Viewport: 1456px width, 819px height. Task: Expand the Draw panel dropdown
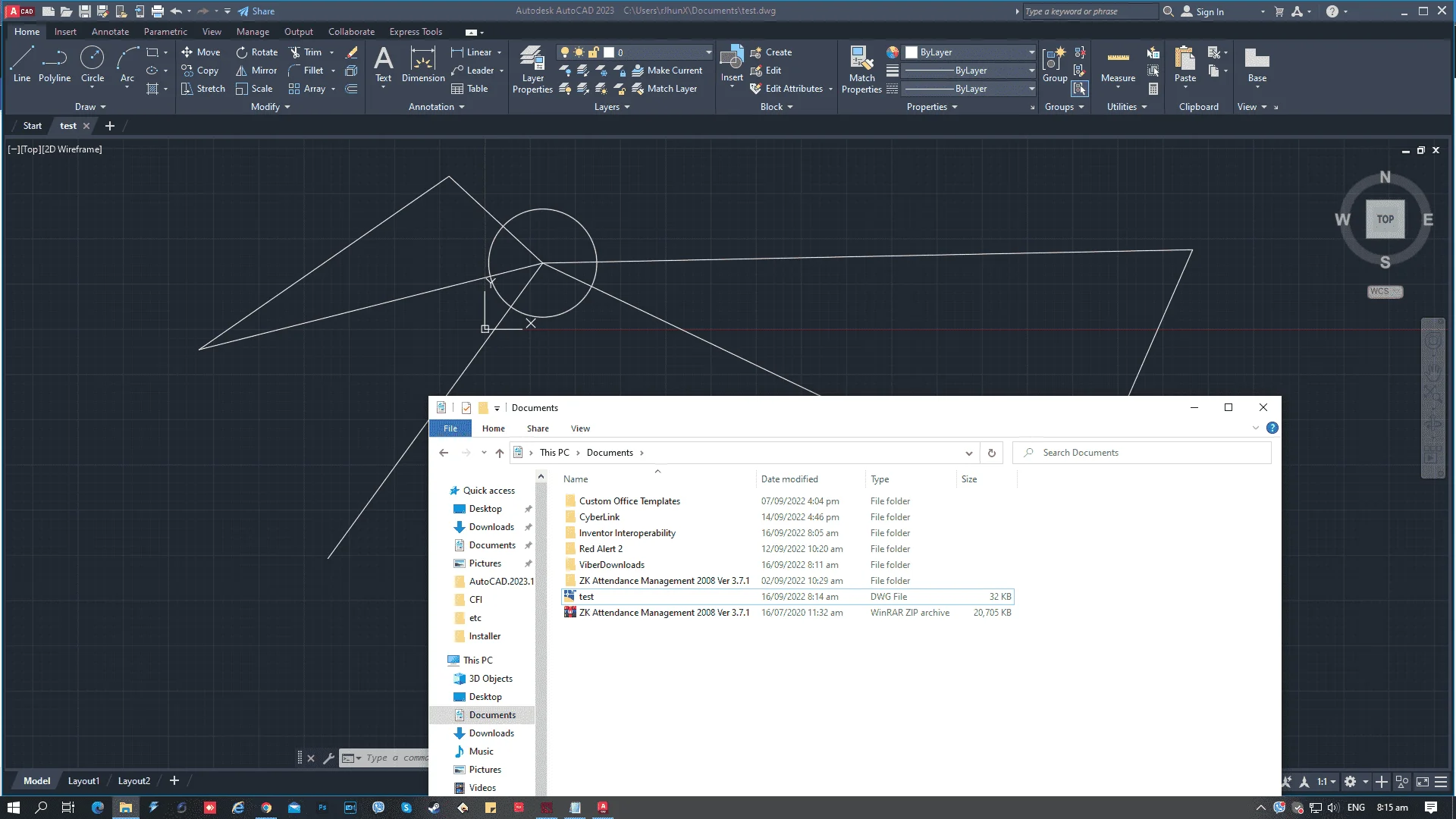click(x=91, y=107)
